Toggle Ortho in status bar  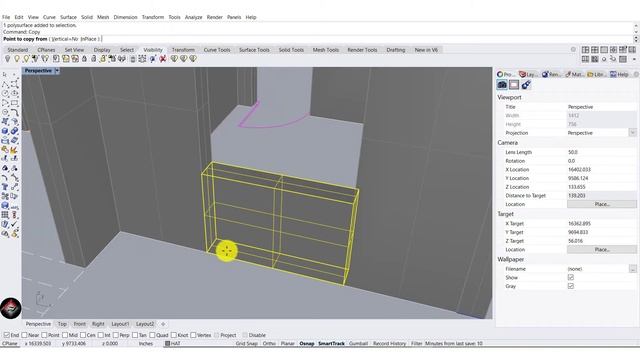click(269, 344)
